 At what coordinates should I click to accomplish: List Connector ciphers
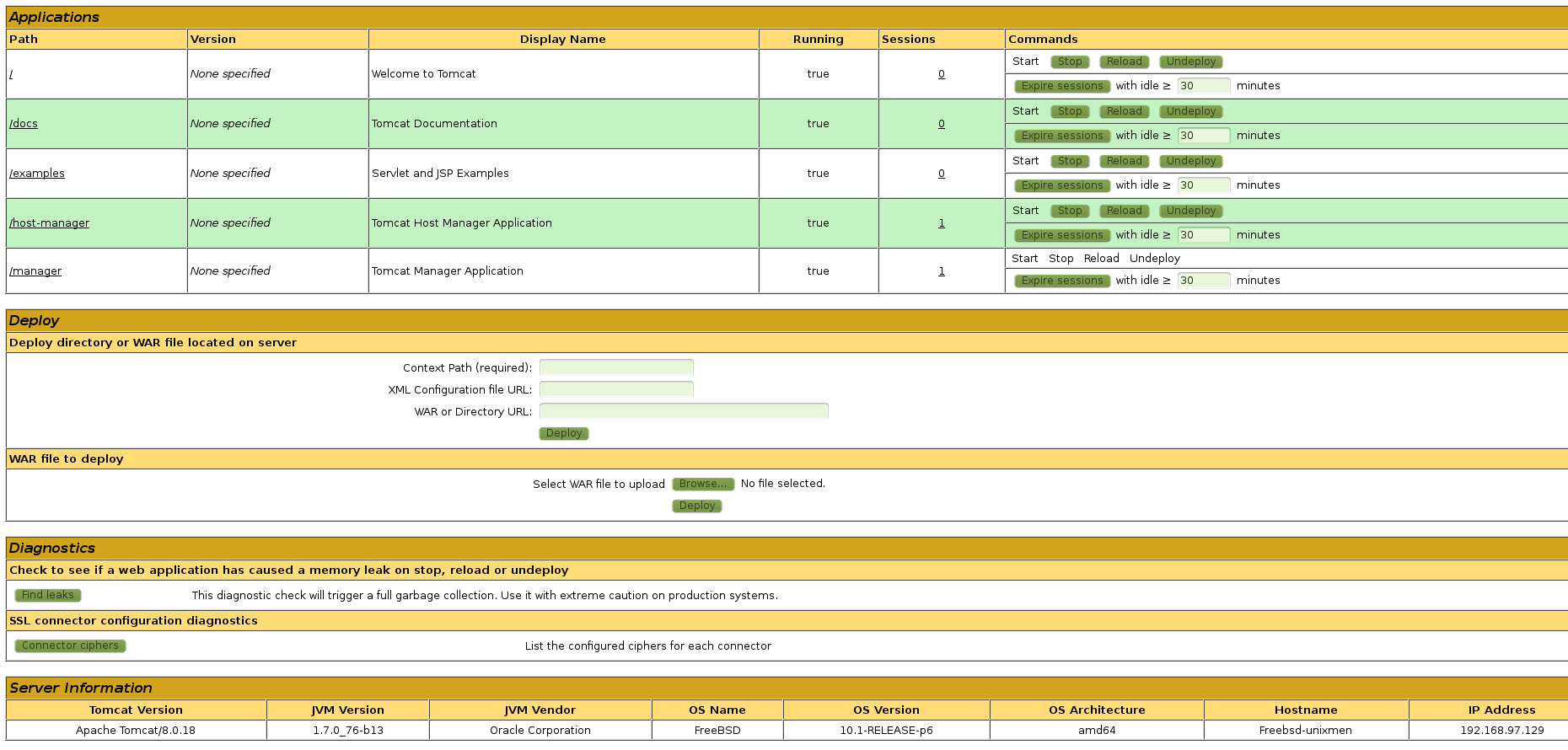point(70,646)
